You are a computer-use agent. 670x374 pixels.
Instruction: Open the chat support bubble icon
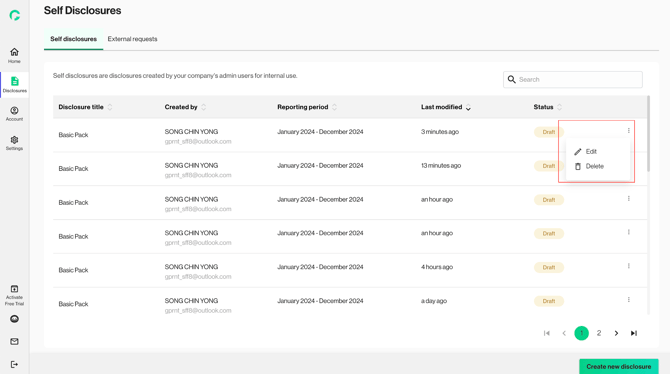click(x=14, y=319)
